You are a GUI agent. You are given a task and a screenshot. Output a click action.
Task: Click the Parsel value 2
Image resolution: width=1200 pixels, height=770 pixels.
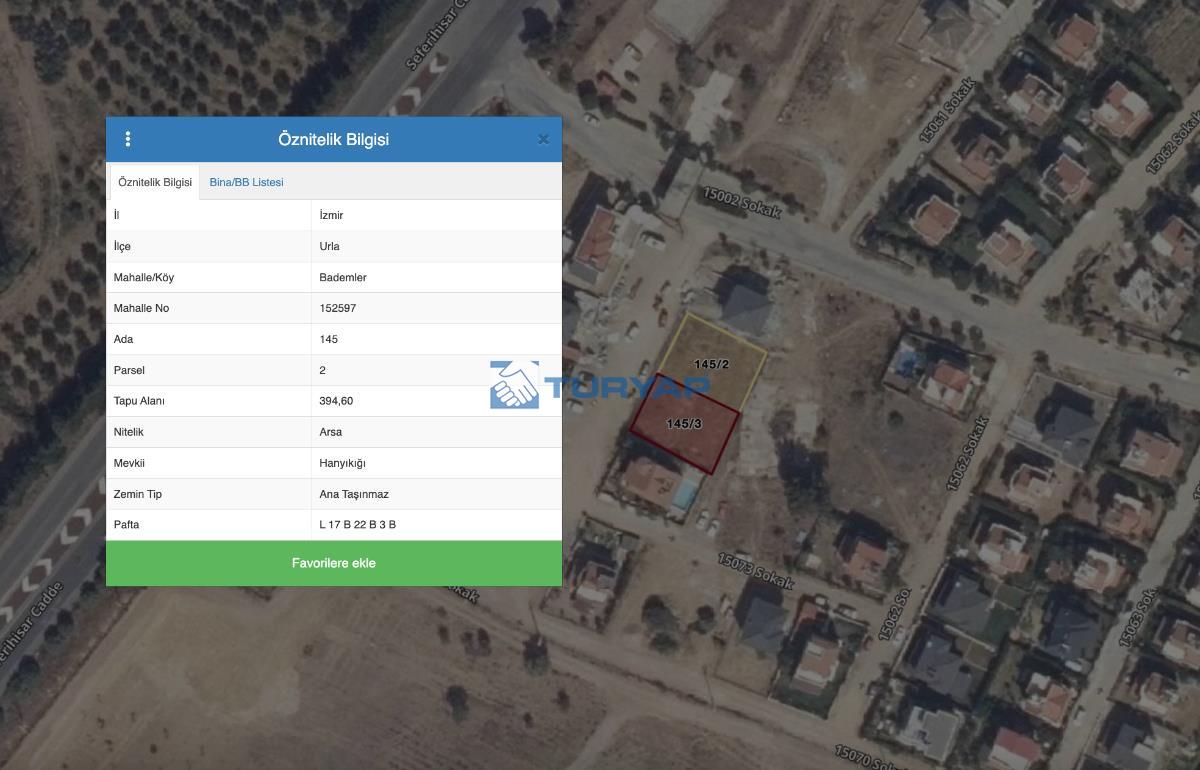tap(323, 370)
